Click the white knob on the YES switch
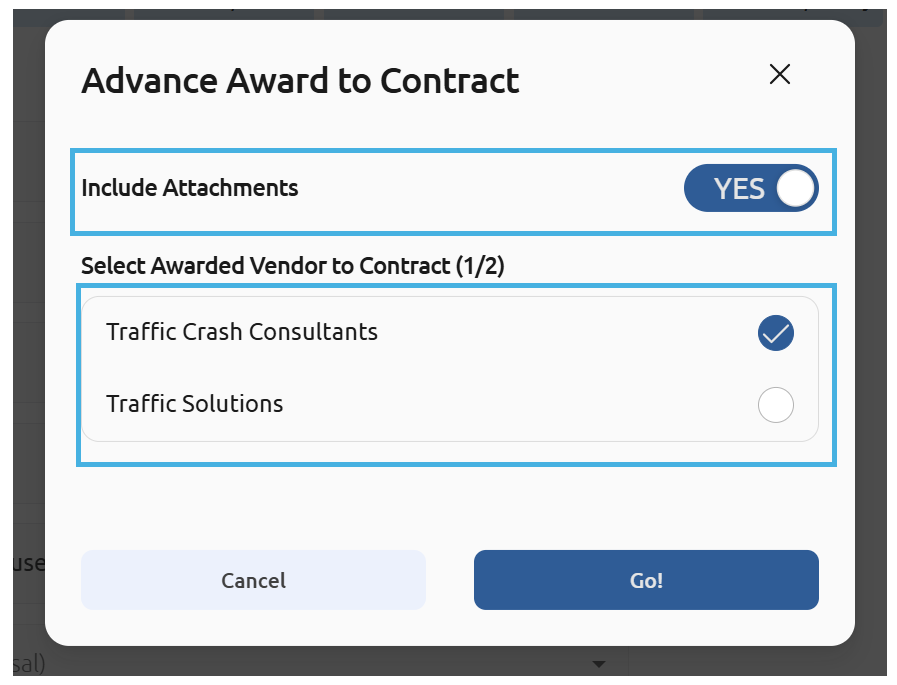Viewport: 897px width, 685px height. click(x=796, y=188)
